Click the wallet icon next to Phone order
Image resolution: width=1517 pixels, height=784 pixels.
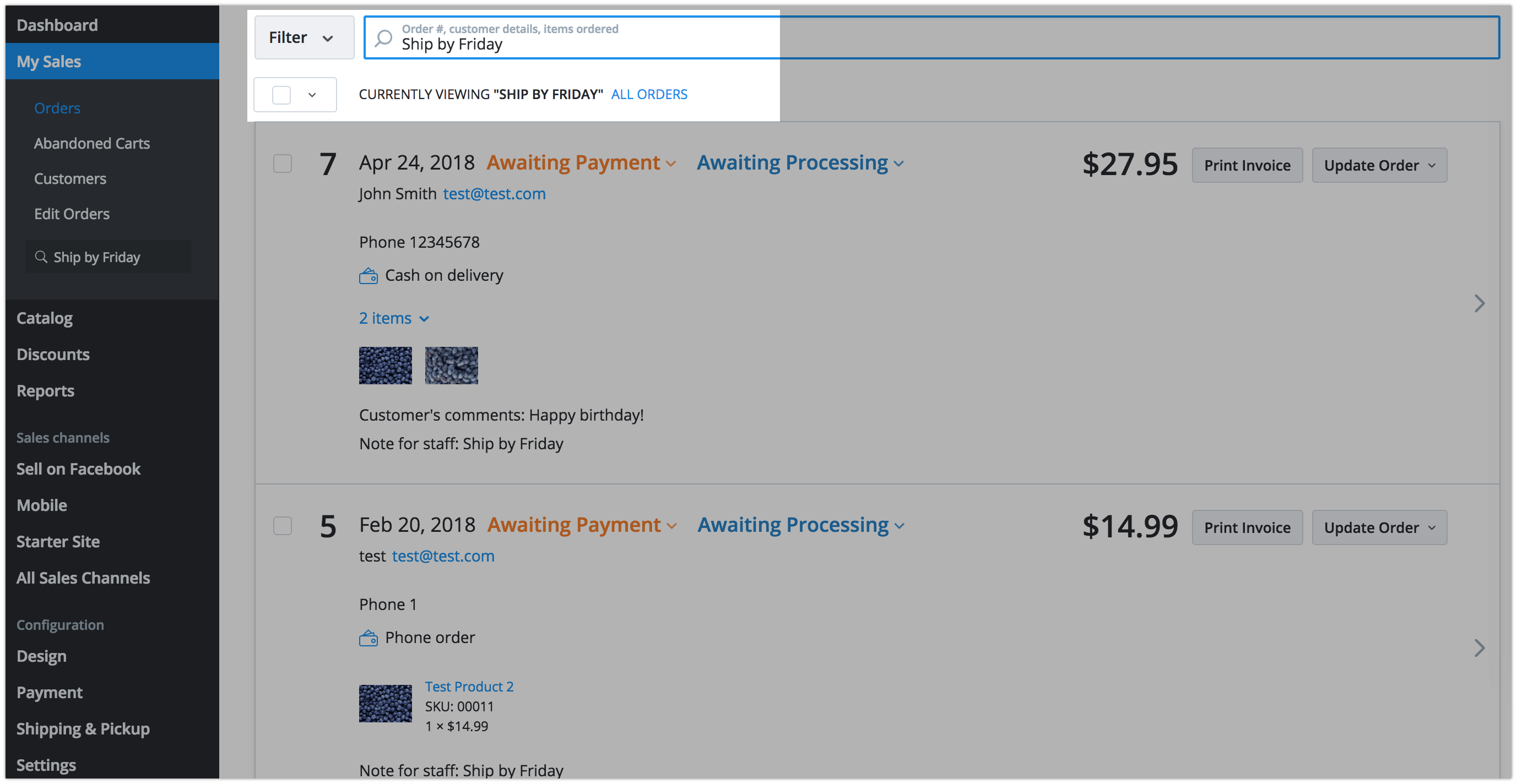coord(369,638)
